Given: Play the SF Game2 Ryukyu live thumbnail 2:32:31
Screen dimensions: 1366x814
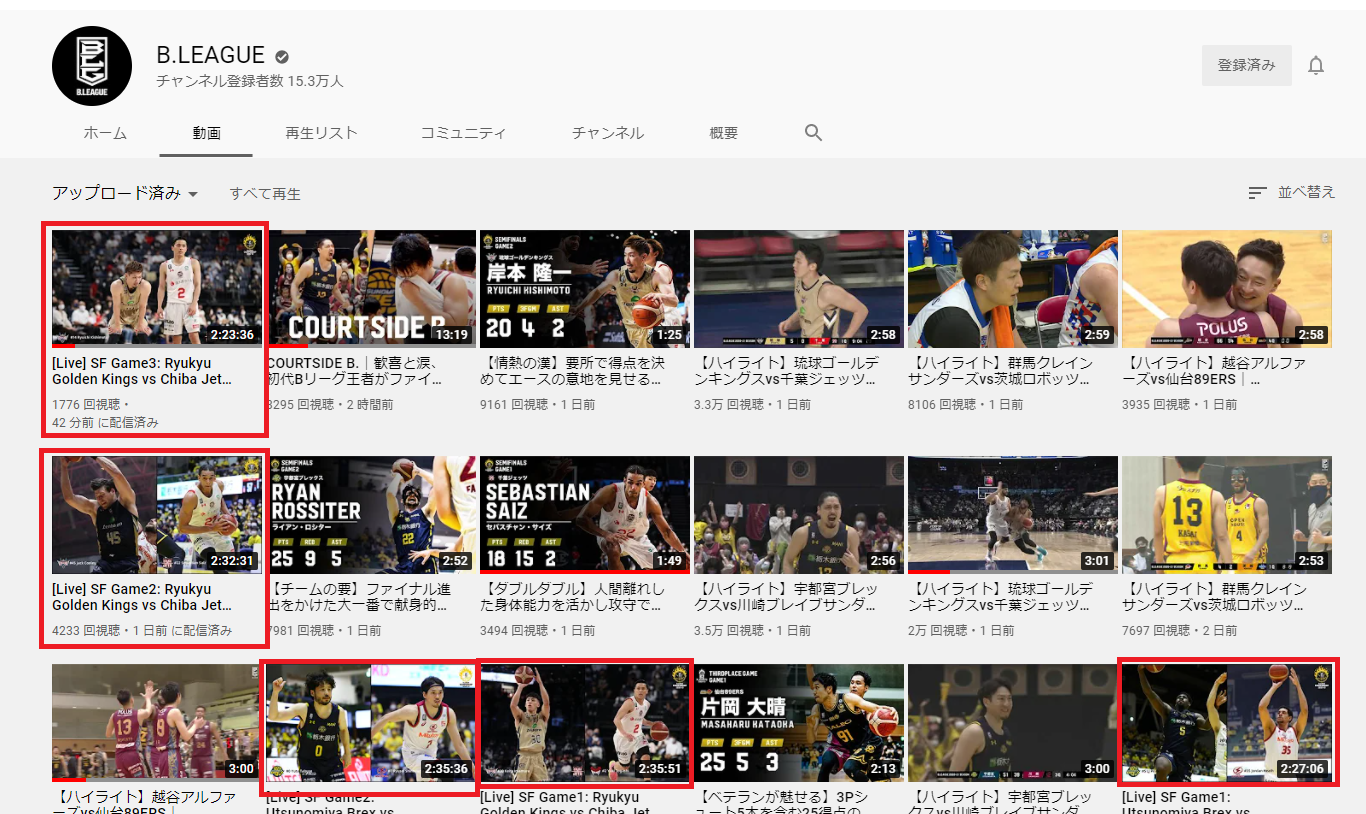Looking at the screenshot, I should click(x=157, y=514).
